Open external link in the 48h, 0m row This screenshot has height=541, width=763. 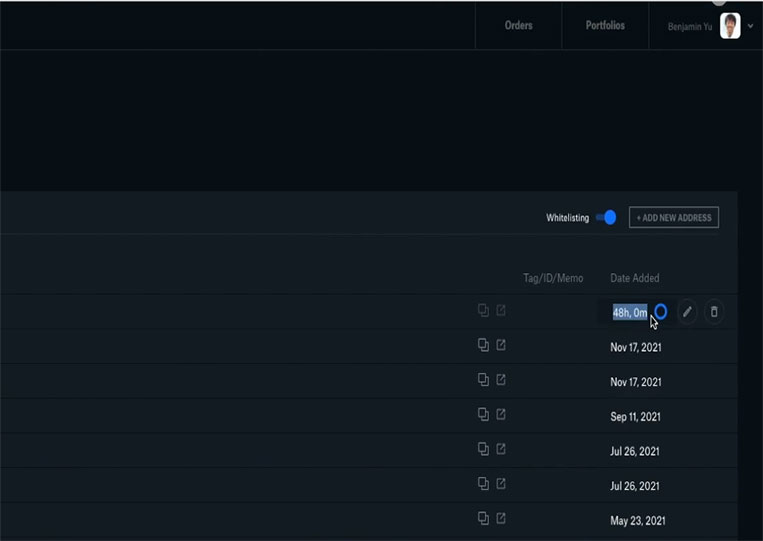pos(501,310)
